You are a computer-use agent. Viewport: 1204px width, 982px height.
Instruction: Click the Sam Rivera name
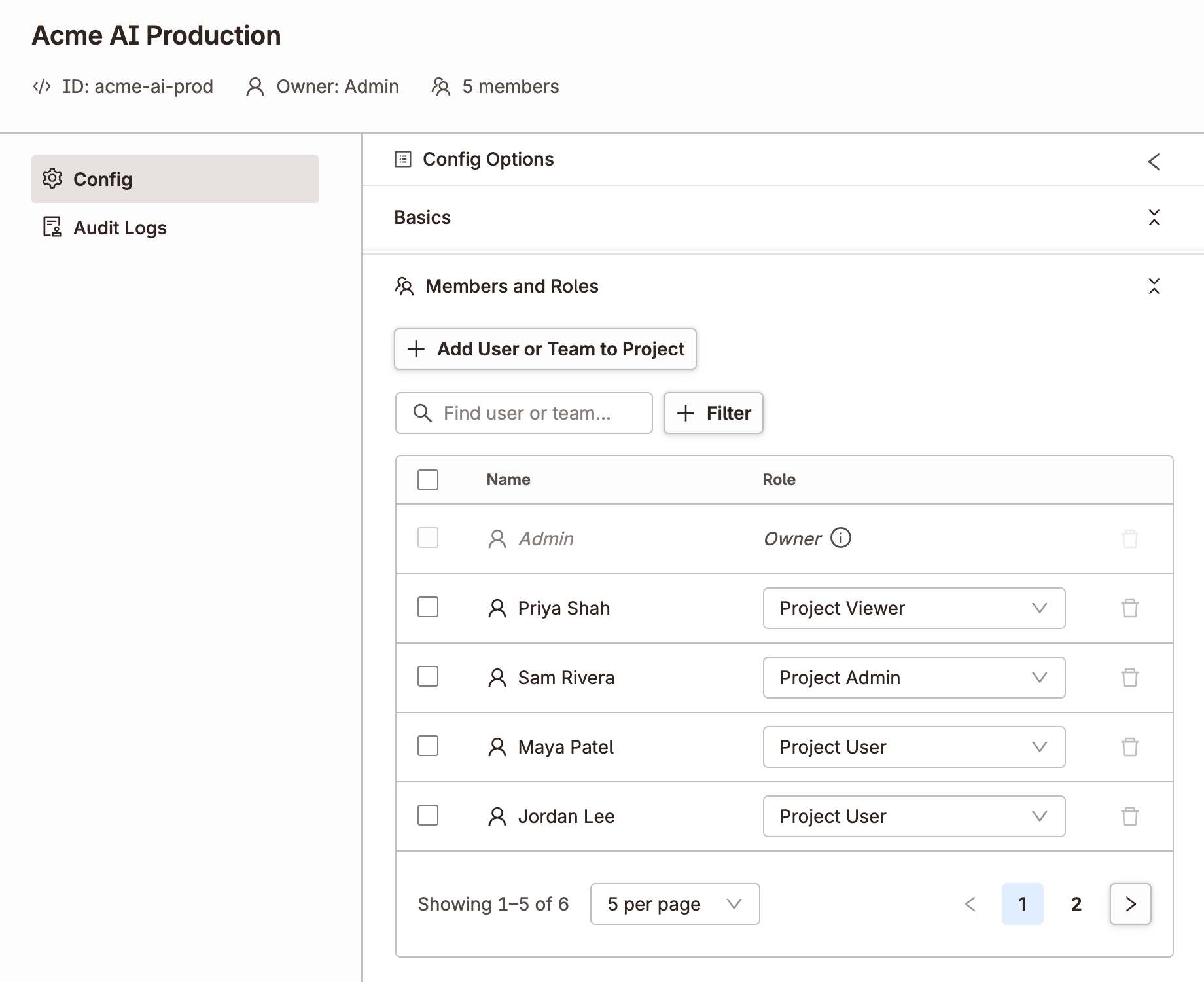566,678
